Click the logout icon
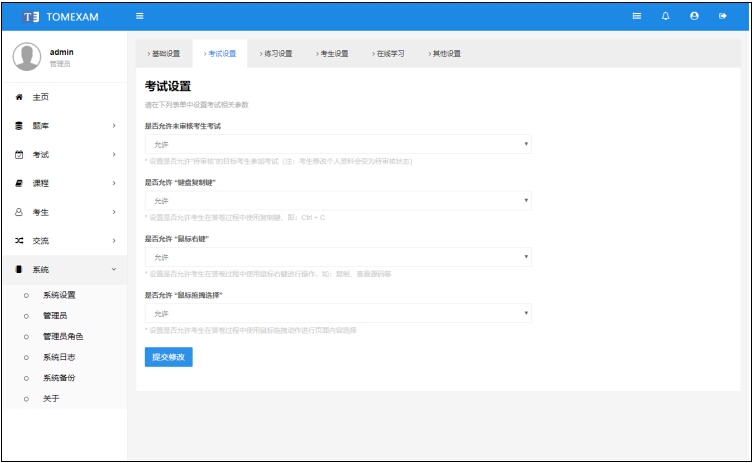Viewport: 754px width, 463px height. (722, 16)
